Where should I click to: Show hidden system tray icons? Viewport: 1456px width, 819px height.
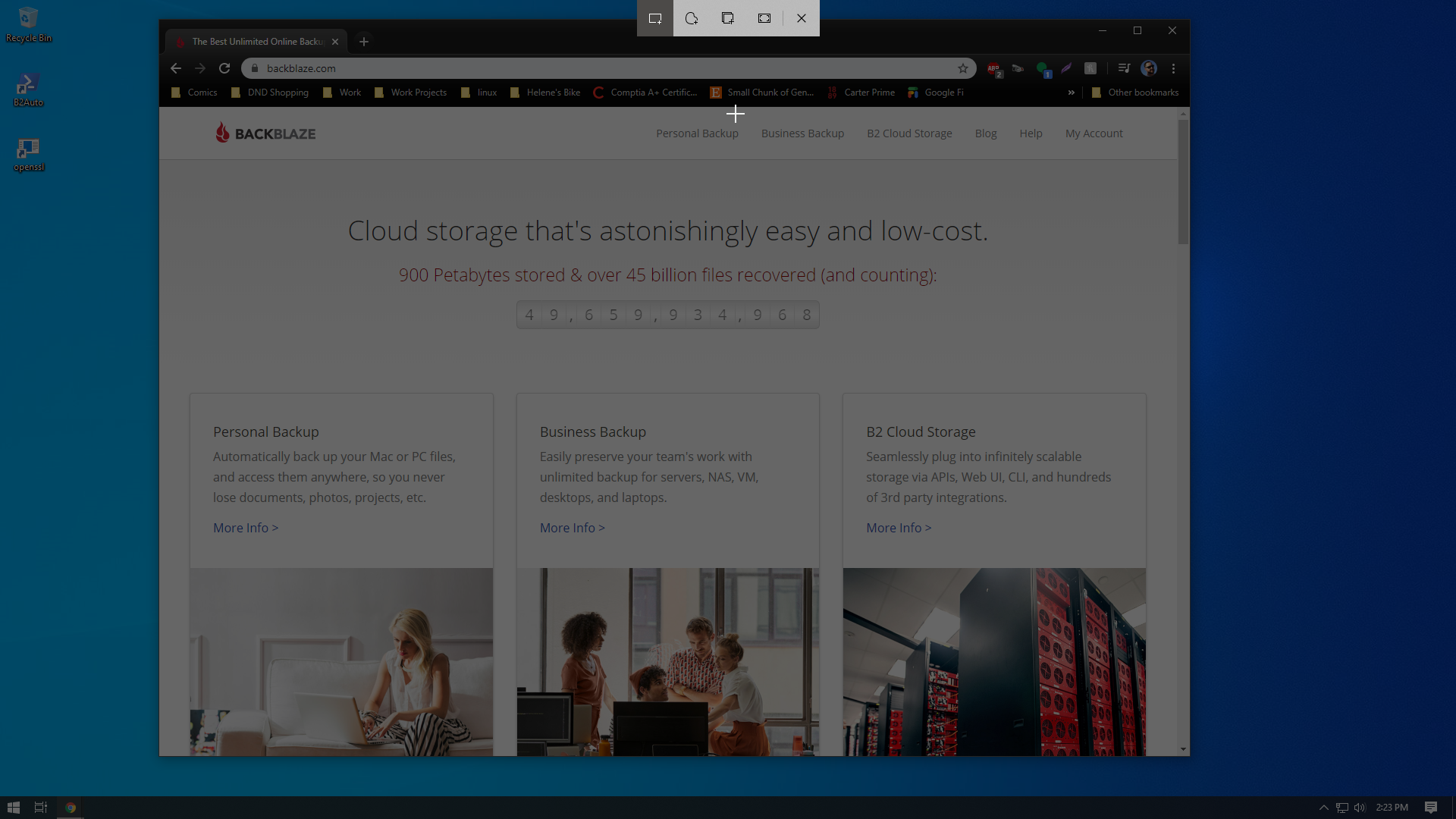pyautogui.click(x=1324, y=808)
